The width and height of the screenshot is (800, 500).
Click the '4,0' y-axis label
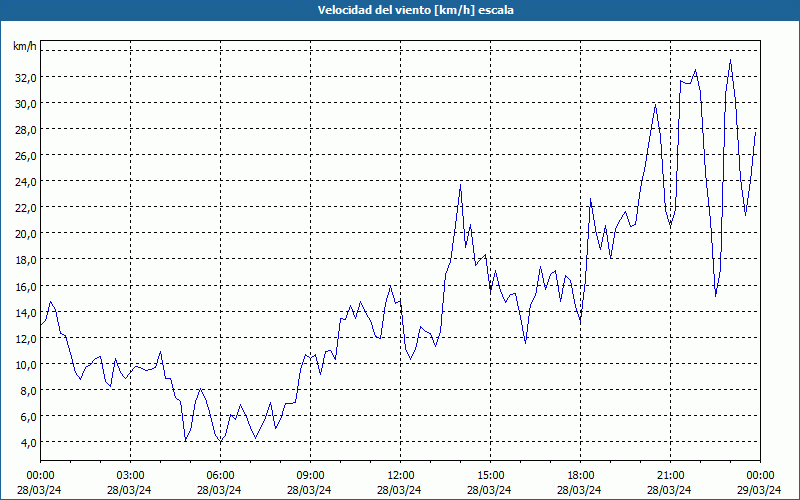(x=27, y=442)
